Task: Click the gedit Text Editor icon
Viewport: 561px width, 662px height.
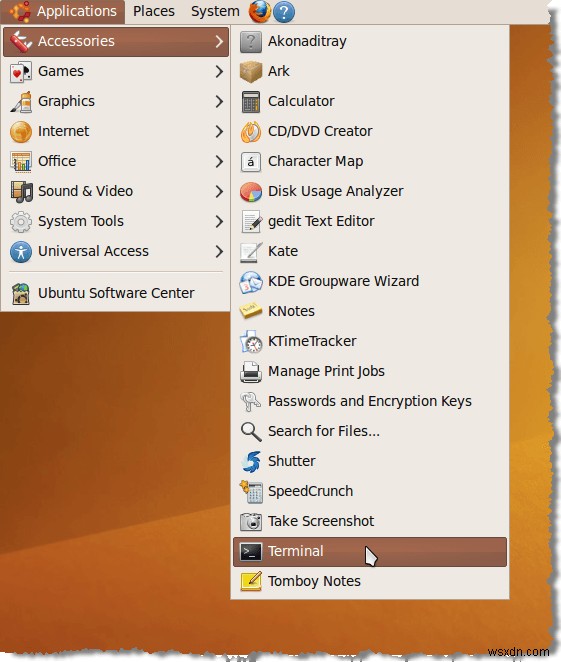Action: tap(252, 222)
